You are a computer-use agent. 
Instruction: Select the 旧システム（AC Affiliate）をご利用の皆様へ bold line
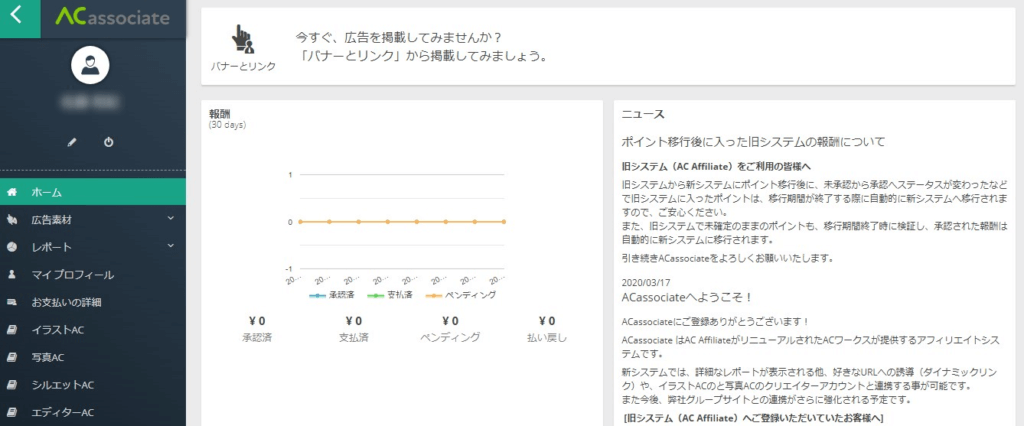(x=716, y=167)
